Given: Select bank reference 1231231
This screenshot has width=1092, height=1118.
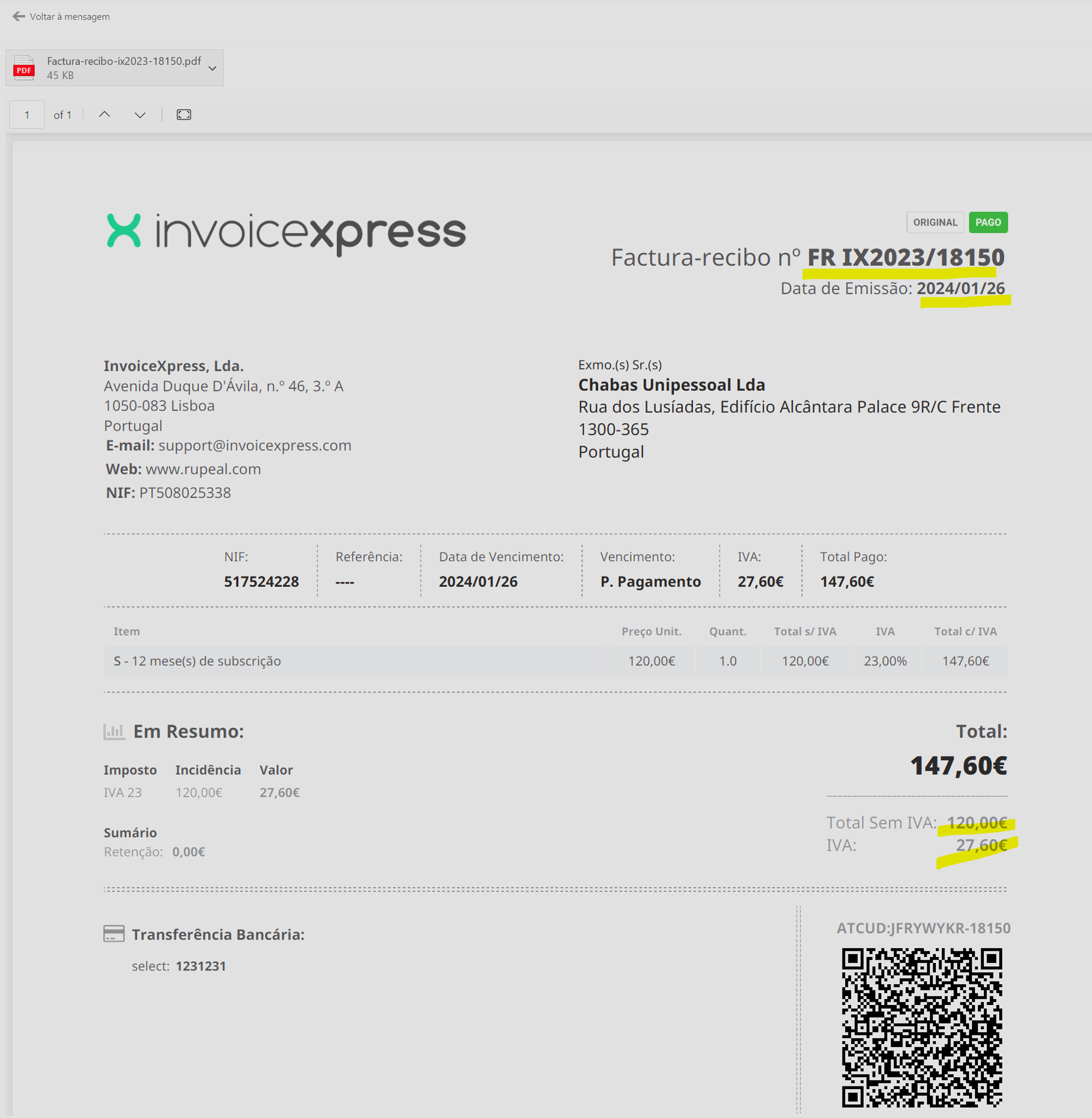Looking at the screenshot, I should [x=201, y=966].
